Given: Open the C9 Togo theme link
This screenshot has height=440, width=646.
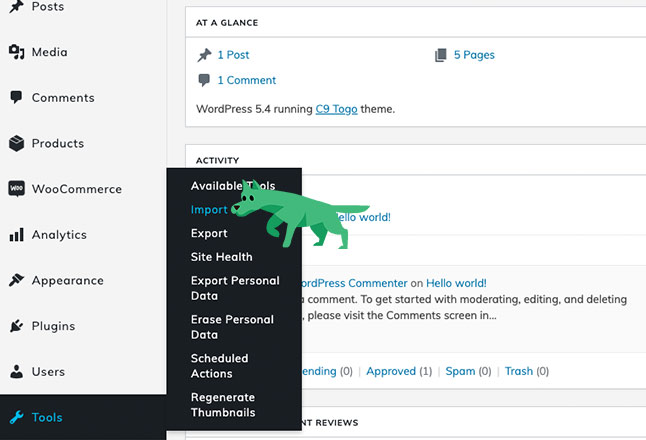Looking at the screenshot, I should [336, 109].
